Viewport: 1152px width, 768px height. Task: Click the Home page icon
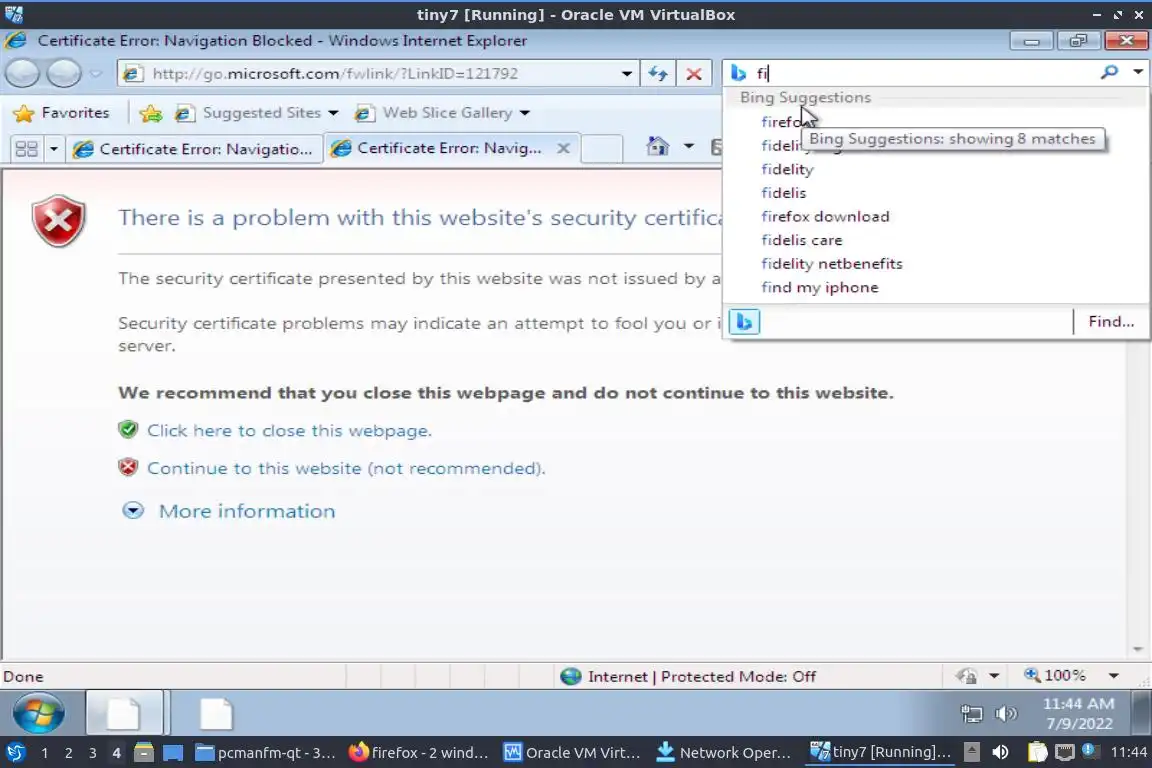(x=658, y=146)
